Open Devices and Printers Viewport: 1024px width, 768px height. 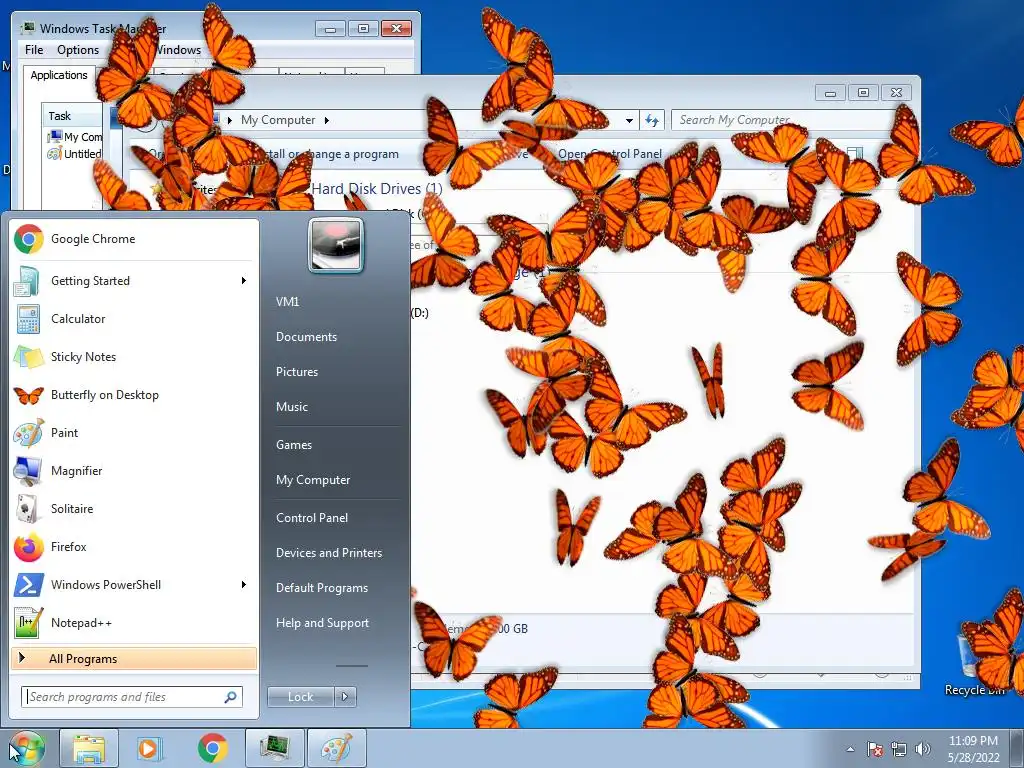(x=329, y=553)
